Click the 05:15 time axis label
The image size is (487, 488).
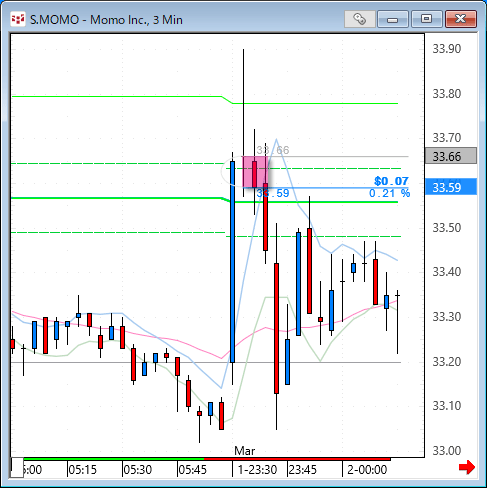point(82,470)
